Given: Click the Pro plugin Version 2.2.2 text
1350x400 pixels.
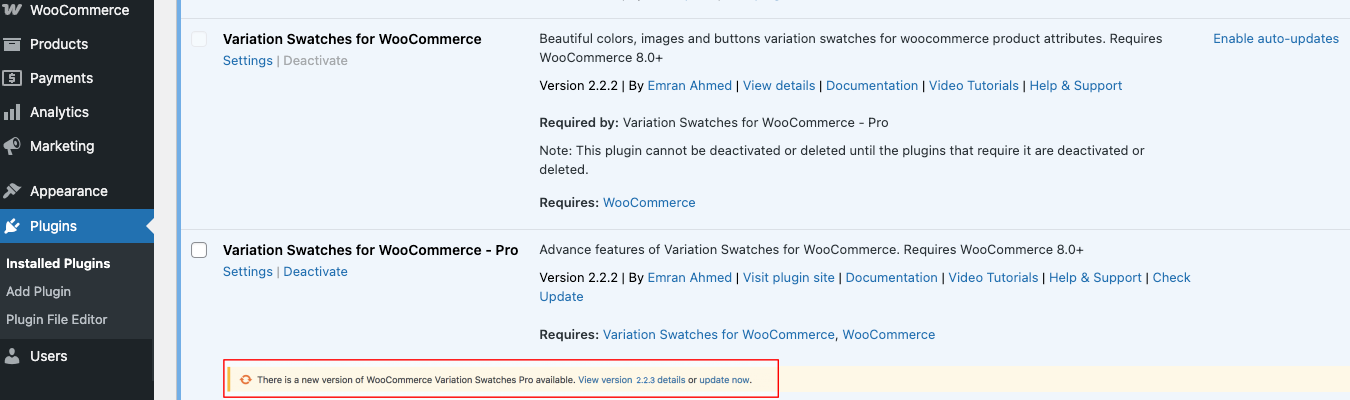Looking at the screenshot, I should tap(578, 278).
